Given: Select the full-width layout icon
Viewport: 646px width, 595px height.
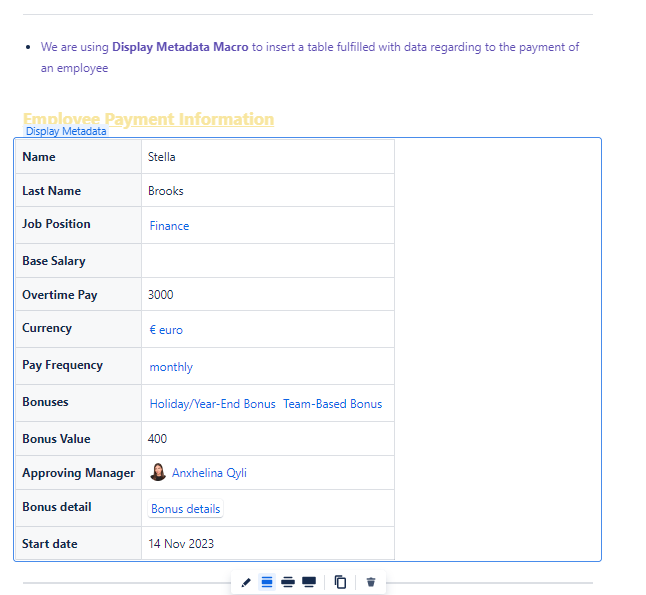Looking at the screenshot, I should [309, 582].
